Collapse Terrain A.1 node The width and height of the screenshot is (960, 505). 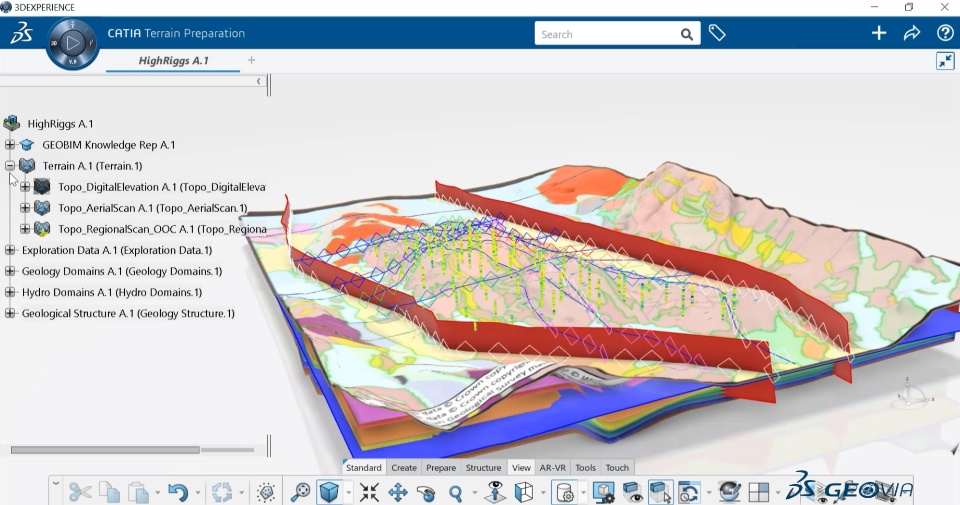[x=10, y=166]
